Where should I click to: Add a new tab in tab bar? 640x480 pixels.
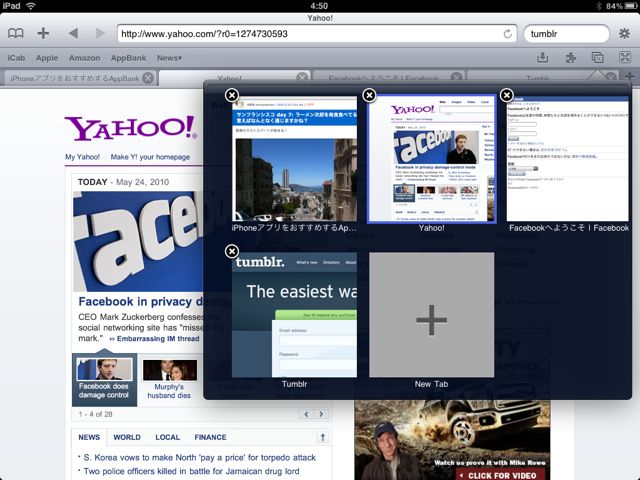[x=630, y=76]
